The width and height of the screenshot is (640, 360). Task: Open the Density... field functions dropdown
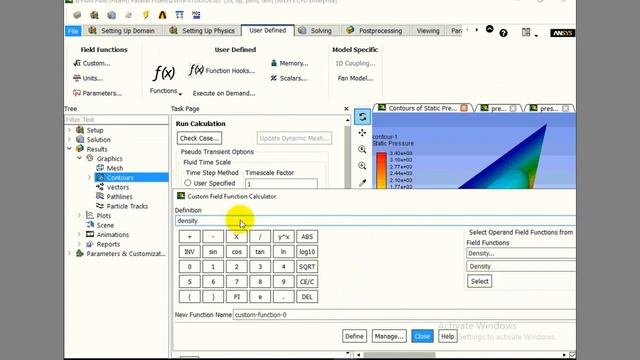521,253
